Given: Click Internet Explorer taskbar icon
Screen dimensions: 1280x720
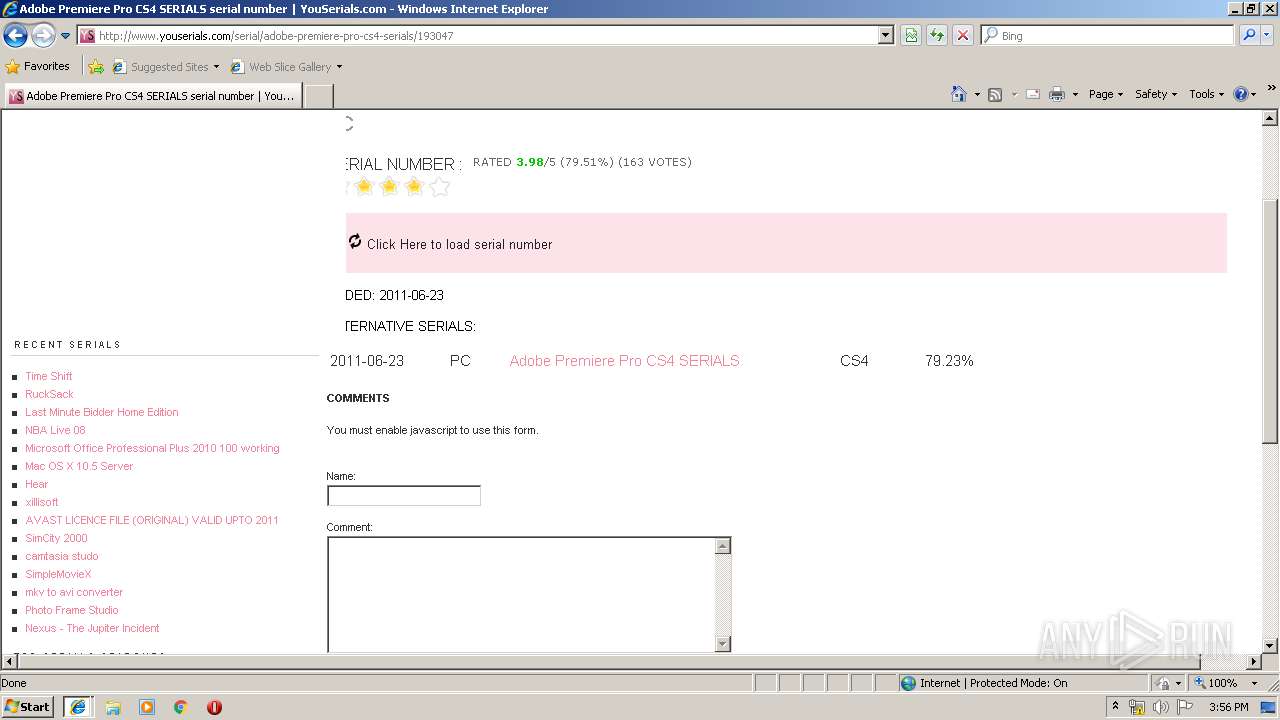Looking at the screenshot, I should pyautogui.click(x=78, y=707).
